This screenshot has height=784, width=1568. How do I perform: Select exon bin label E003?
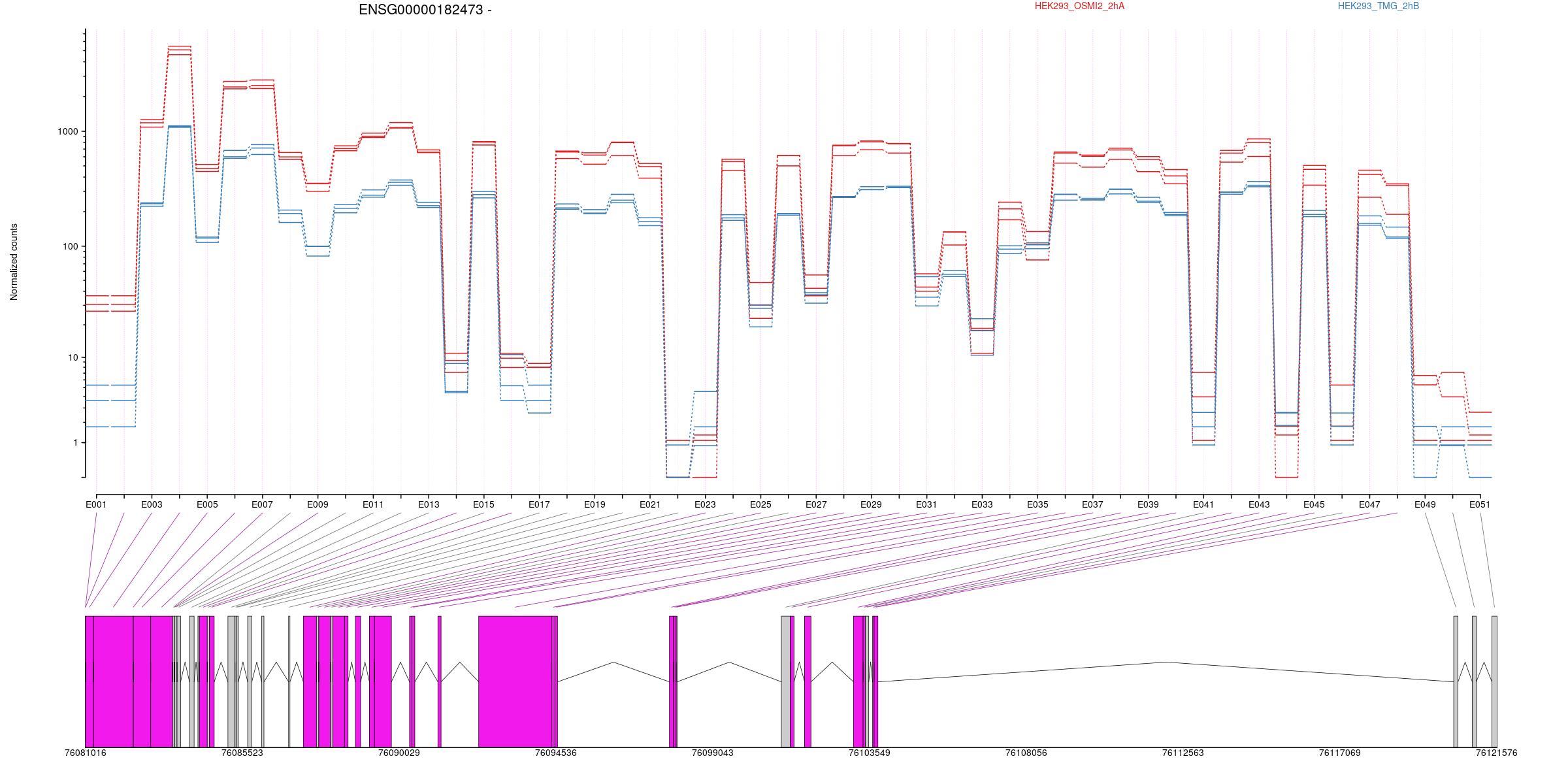[152, 504]
